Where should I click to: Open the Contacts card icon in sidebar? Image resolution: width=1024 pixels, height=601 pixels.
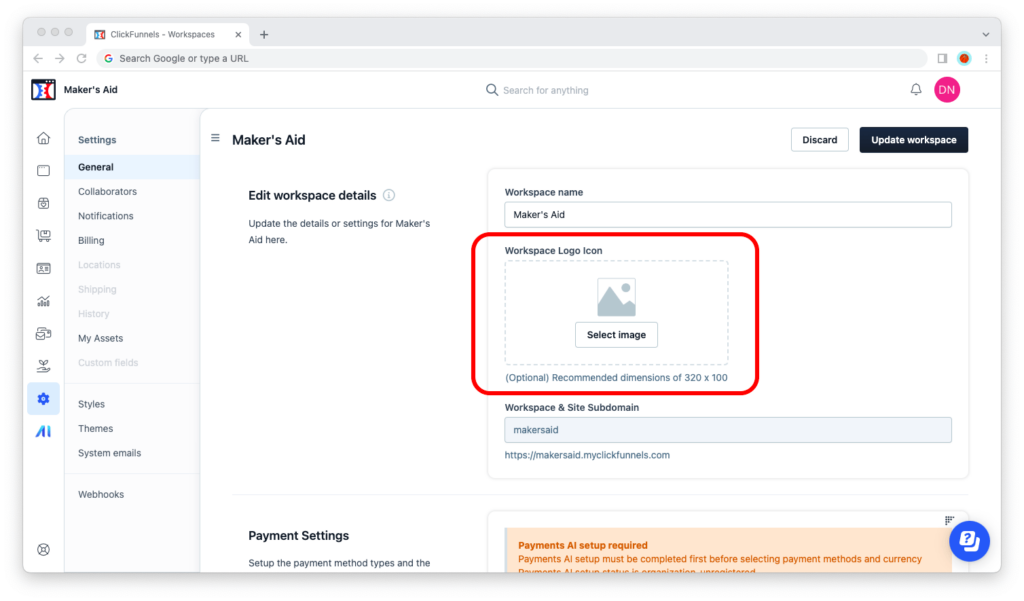43,268
